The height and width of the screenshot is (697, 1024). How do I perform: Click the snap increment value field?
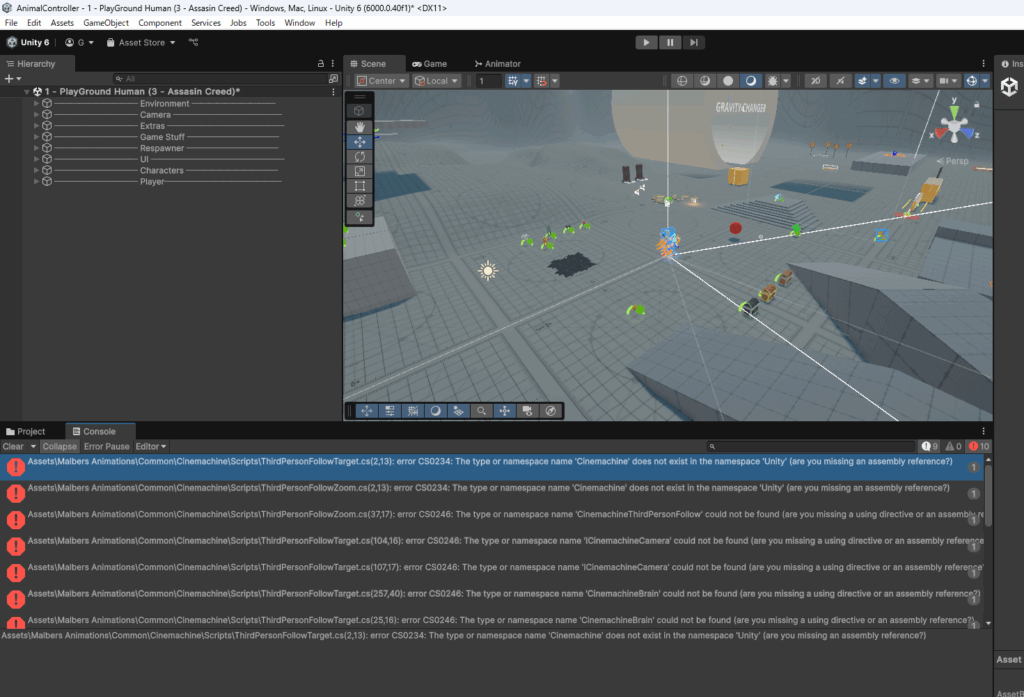coord(488,81)
